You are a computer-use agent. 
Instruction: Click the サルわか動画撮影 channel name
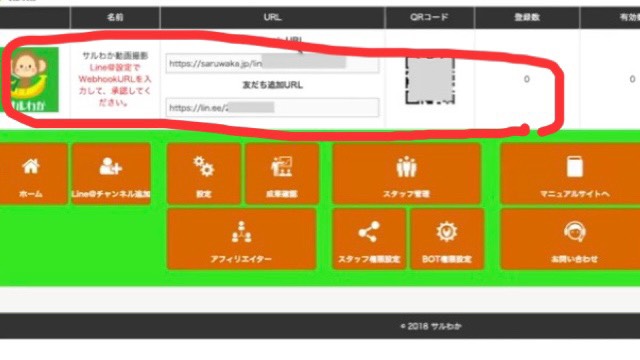[x=115, y=56]
